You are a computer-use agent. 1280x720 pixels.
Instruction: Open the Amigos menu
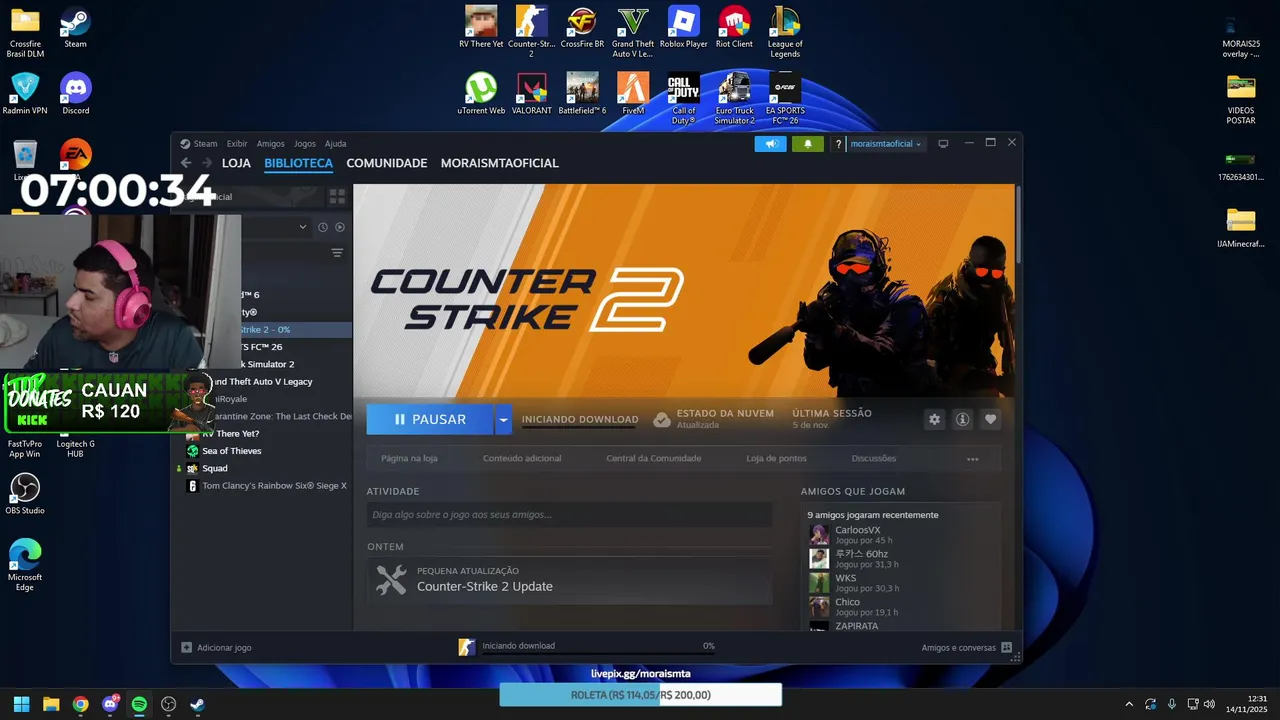pos(270,144)
